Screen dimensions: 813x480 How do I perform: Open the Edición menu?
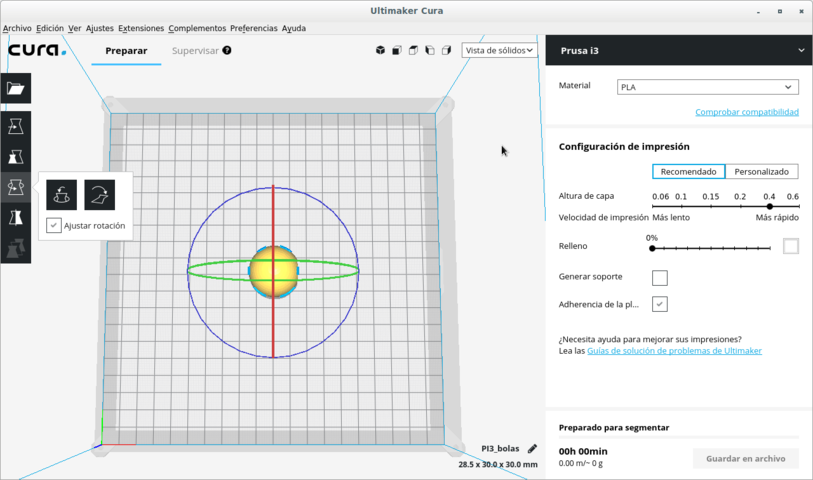pos(50,28)
